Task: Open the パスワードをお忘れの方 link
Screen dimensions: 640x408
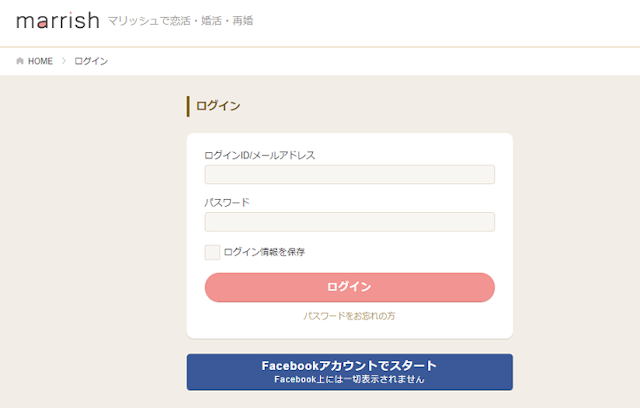Action: 349,316
